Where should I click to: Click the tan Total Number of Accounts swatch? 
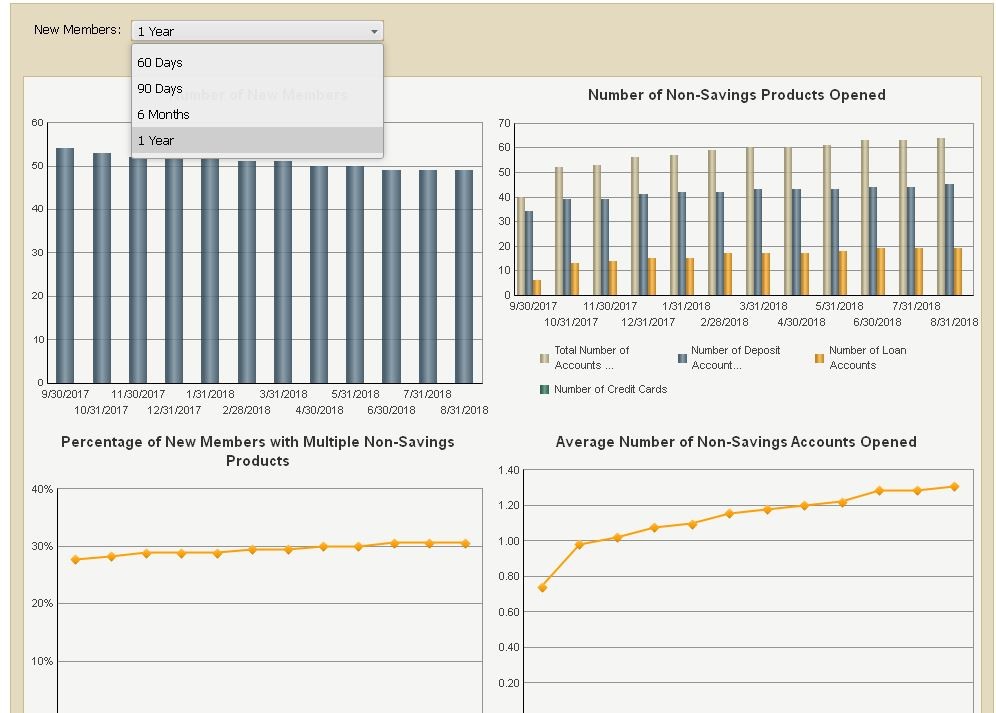545,358
